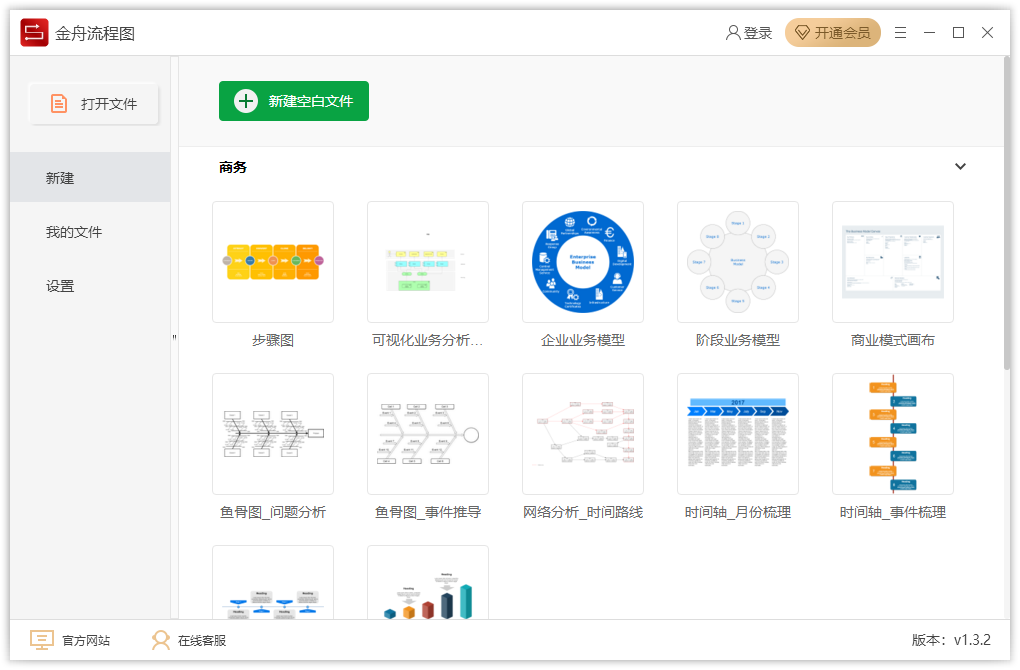Open the 打开文件 file icon in sidebar
Viewport: 1020px width, 670px height.
[x=60, y=103]
